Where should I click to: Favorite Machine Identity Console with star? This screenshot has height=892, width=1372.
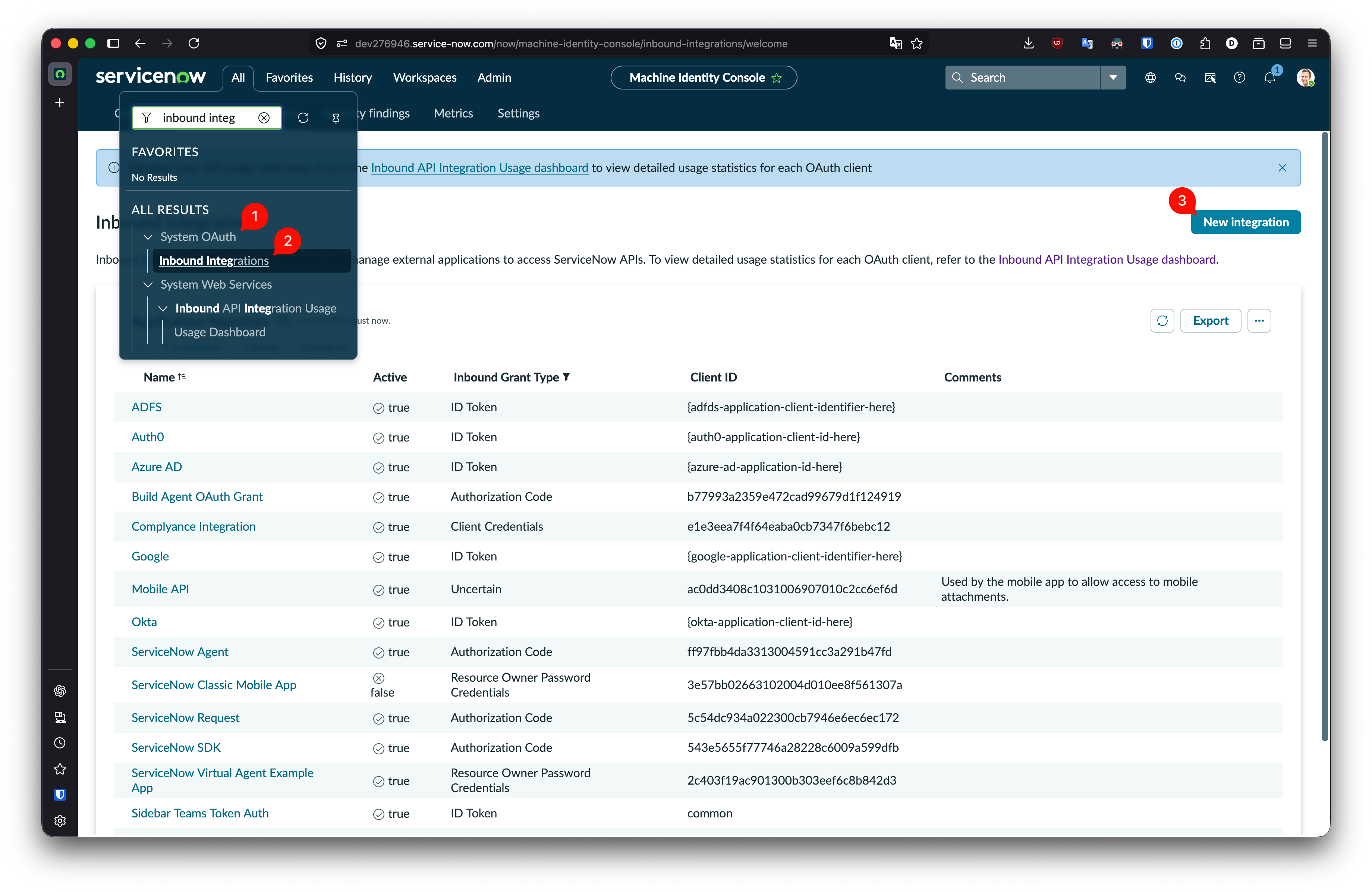777,78
